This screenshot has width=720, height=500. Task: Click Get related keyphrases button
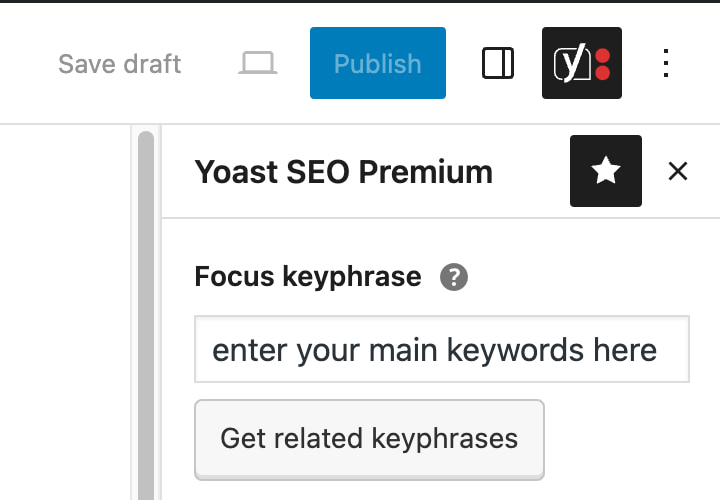[x=370, y=440]
